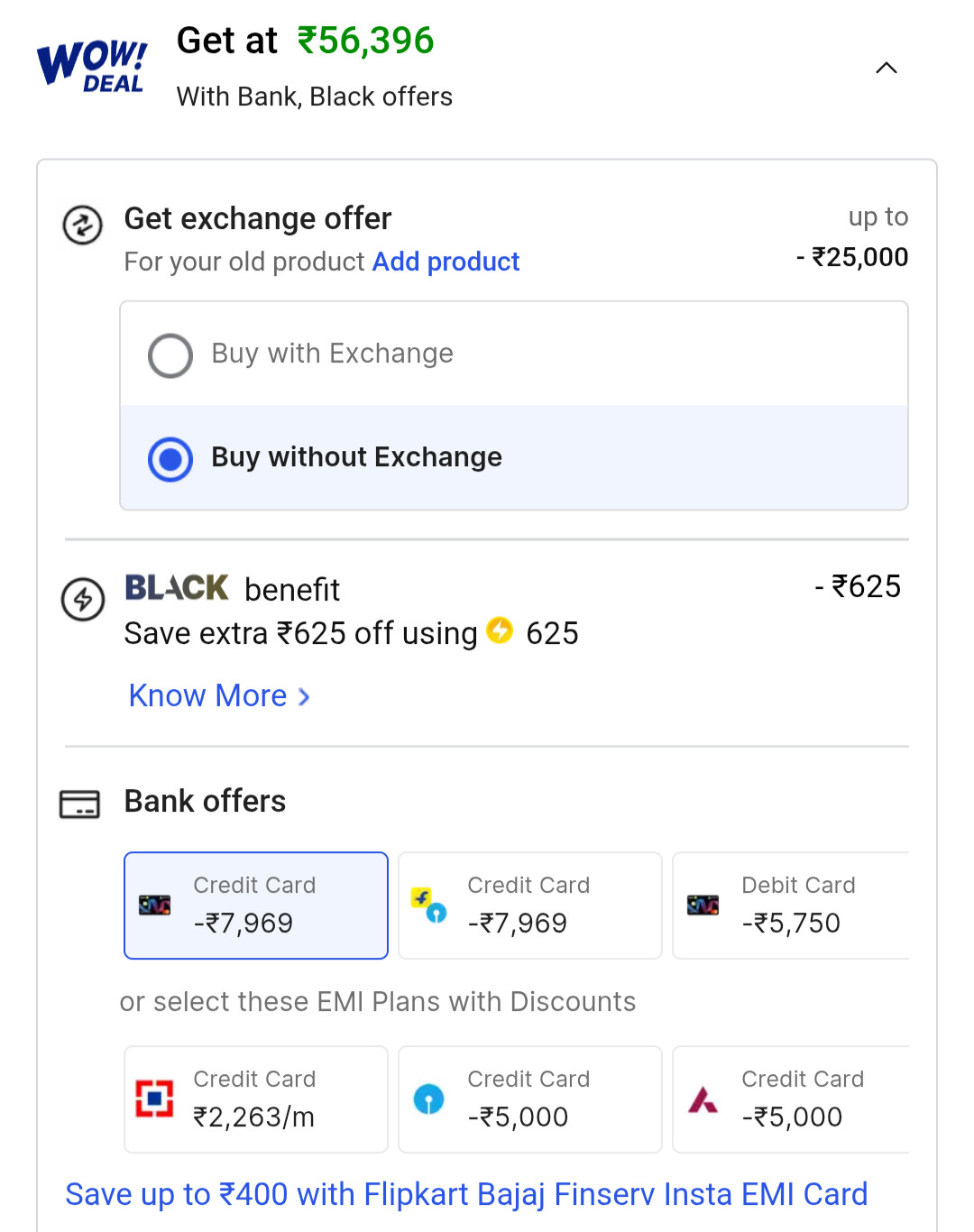
Task: Pick the Flipkart SBI credit card -₹7,969 offer
Action: (530, 906)
